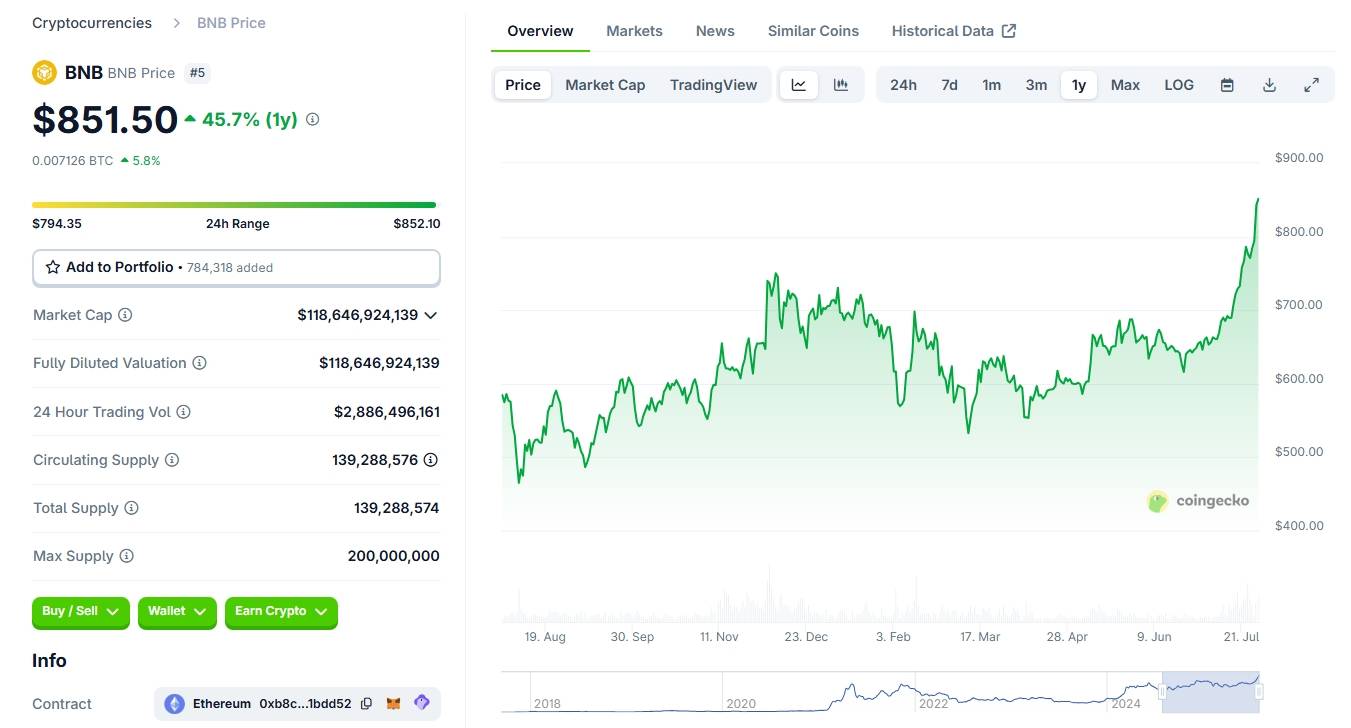Click the 24h Range price bar
1351x728 pixels.
[234, 205]
